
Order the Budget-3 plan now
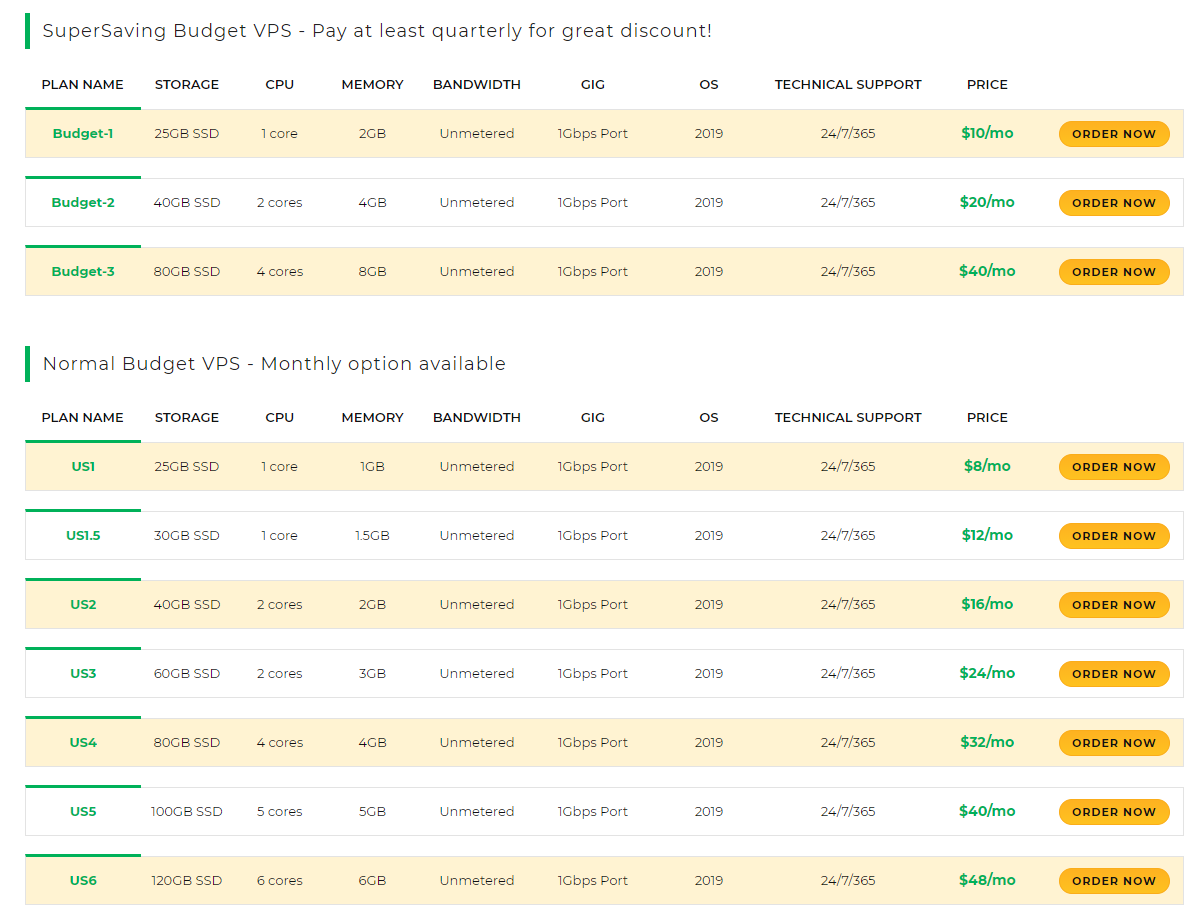(x=1114, y=272)
